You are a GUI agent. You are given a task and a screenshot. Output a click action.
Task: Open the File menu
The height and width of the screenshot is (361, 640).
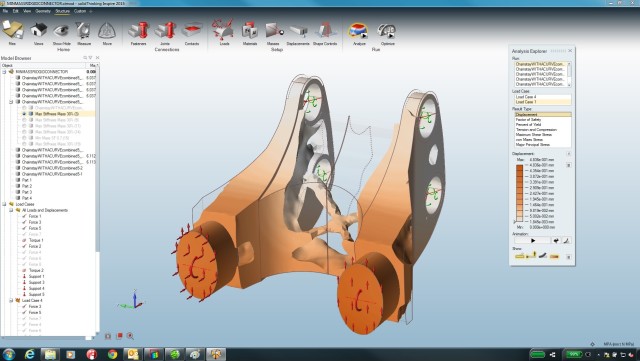(5, 11)
